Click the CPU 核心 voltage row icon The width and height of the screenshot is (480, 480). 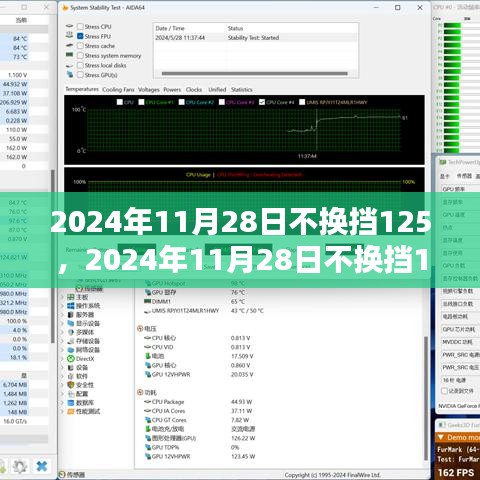click(148, 338)
